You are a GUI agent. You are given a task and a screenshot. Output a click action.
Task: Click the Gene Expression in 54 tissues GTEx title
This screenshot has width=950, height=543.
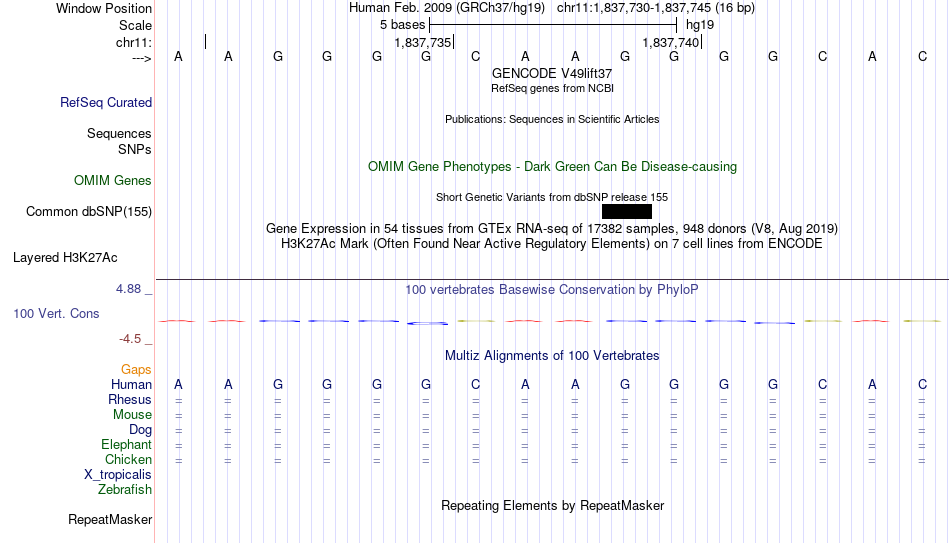click(x=552, y=229)
